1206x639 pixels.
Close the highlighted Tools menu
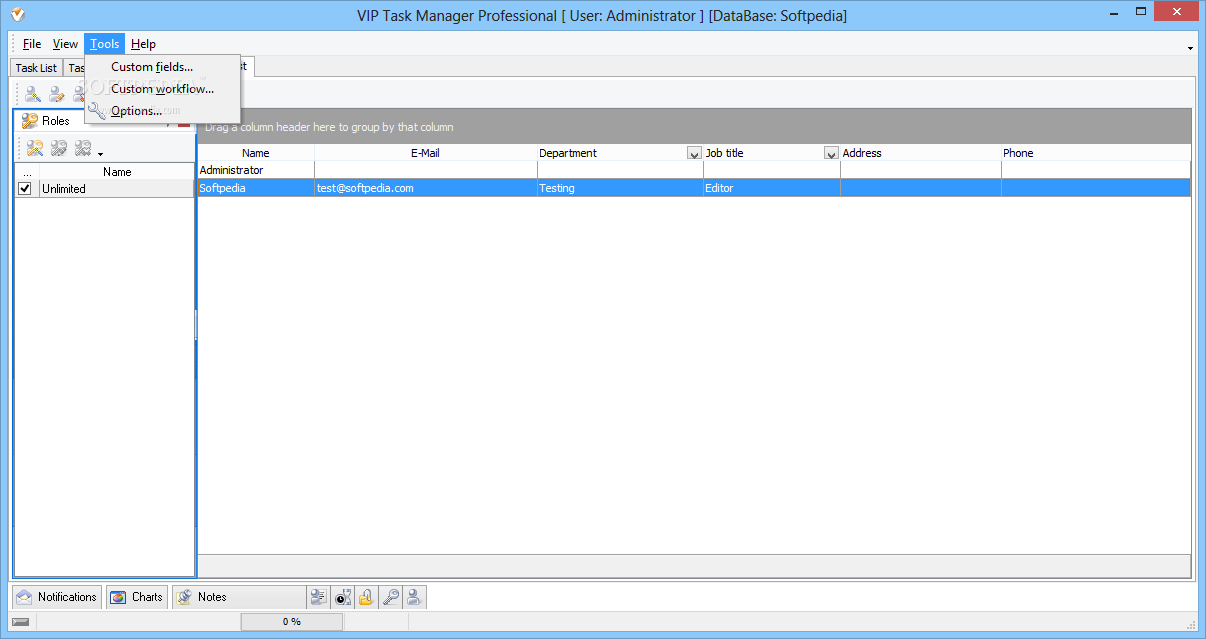click(x=104, y=44)
